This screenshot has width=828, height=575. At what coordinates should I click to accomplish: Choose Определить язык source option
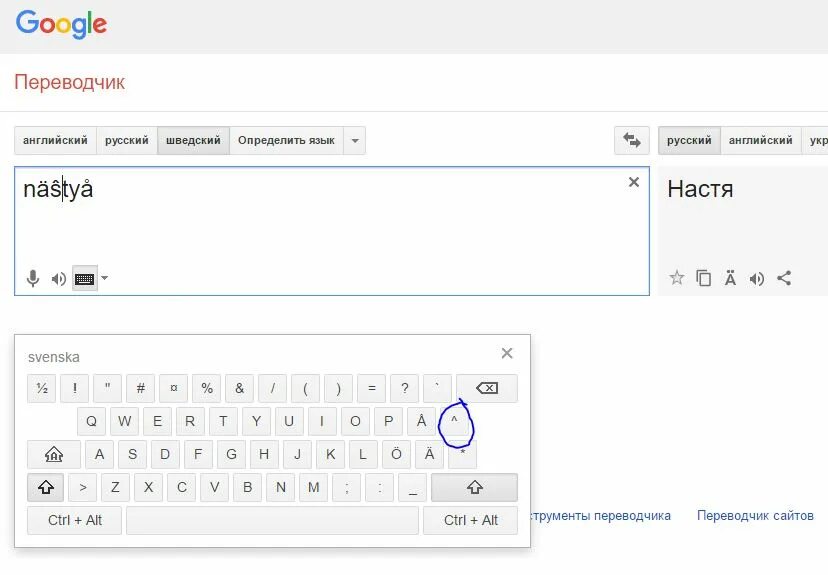[286, 140]
